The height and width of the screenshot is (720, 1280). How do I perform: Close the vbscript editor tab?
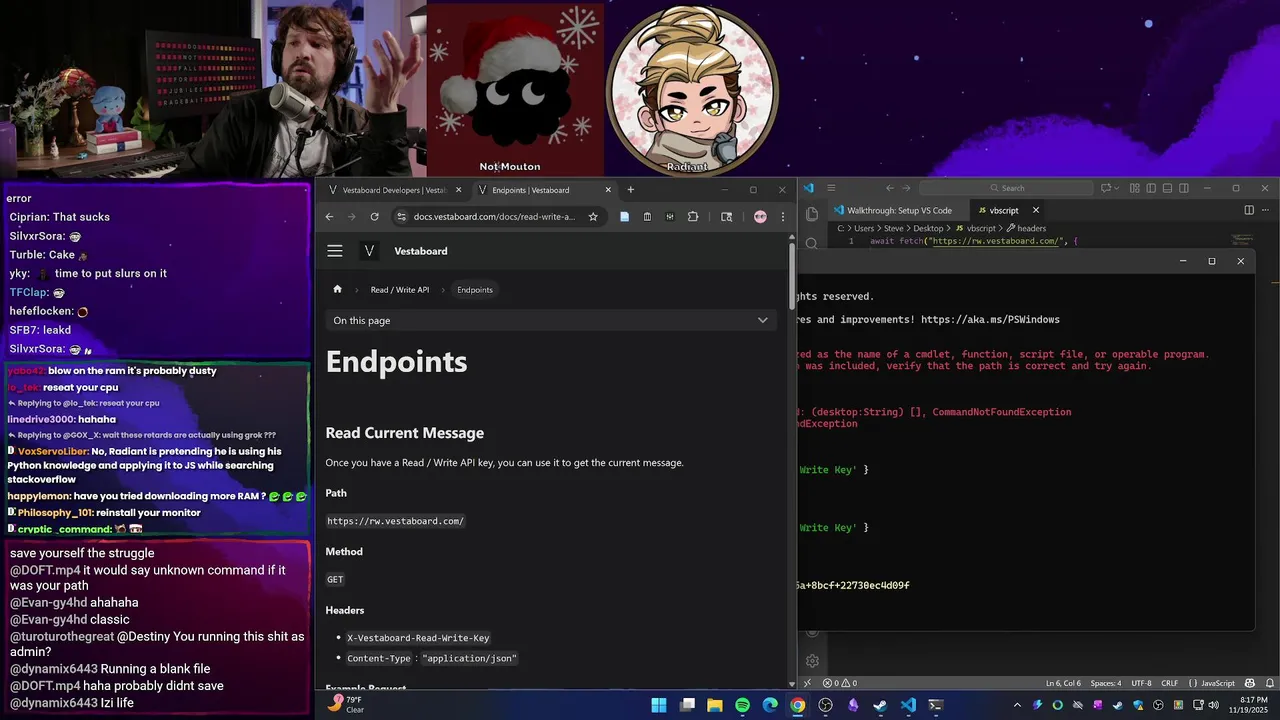[1036, 210]
